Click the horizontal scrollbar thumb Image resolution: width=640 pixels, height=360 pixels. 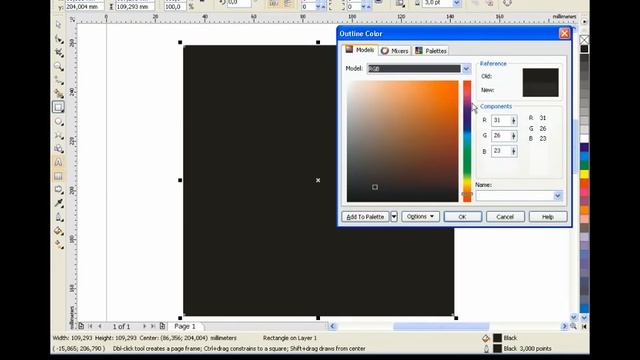click(x=441, y=326)
